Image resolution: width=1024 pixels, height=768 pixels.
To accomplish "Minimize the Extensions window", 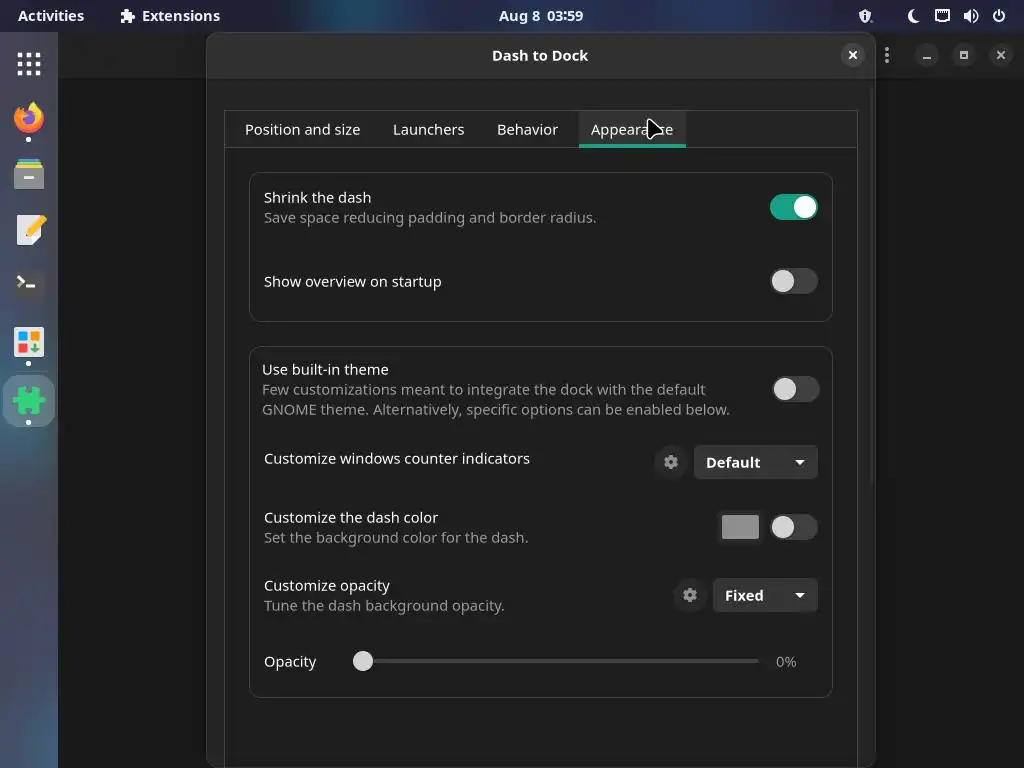I will (x=926, y=56).
